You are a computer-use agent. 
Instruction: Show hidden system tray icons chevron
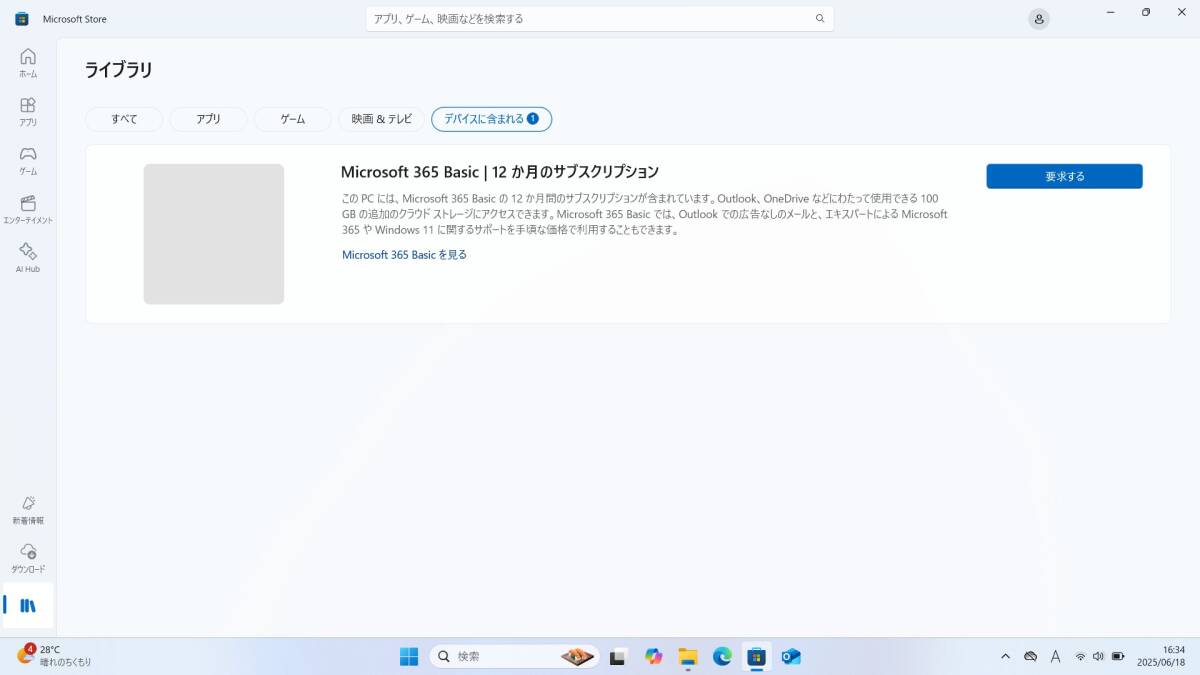[1005, 656]
